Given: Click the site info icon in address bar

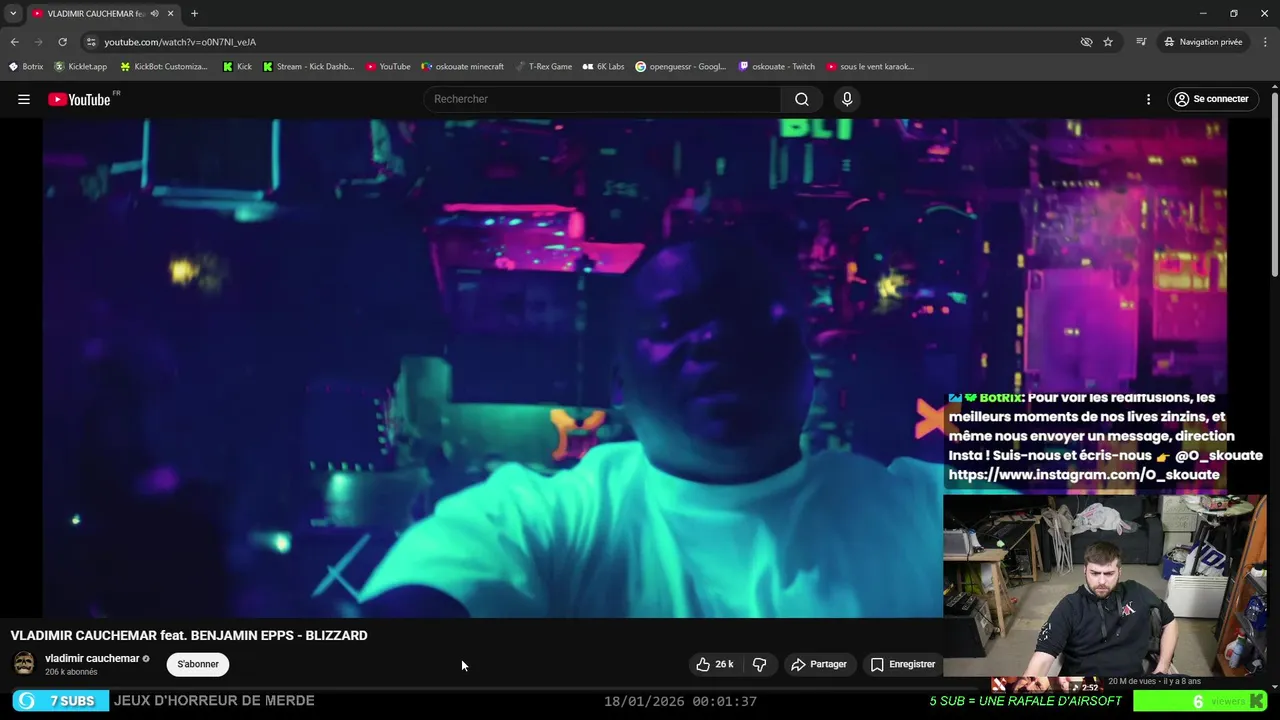Looking at the screenshot, I should pyautogui.click(x=91, y=42).
